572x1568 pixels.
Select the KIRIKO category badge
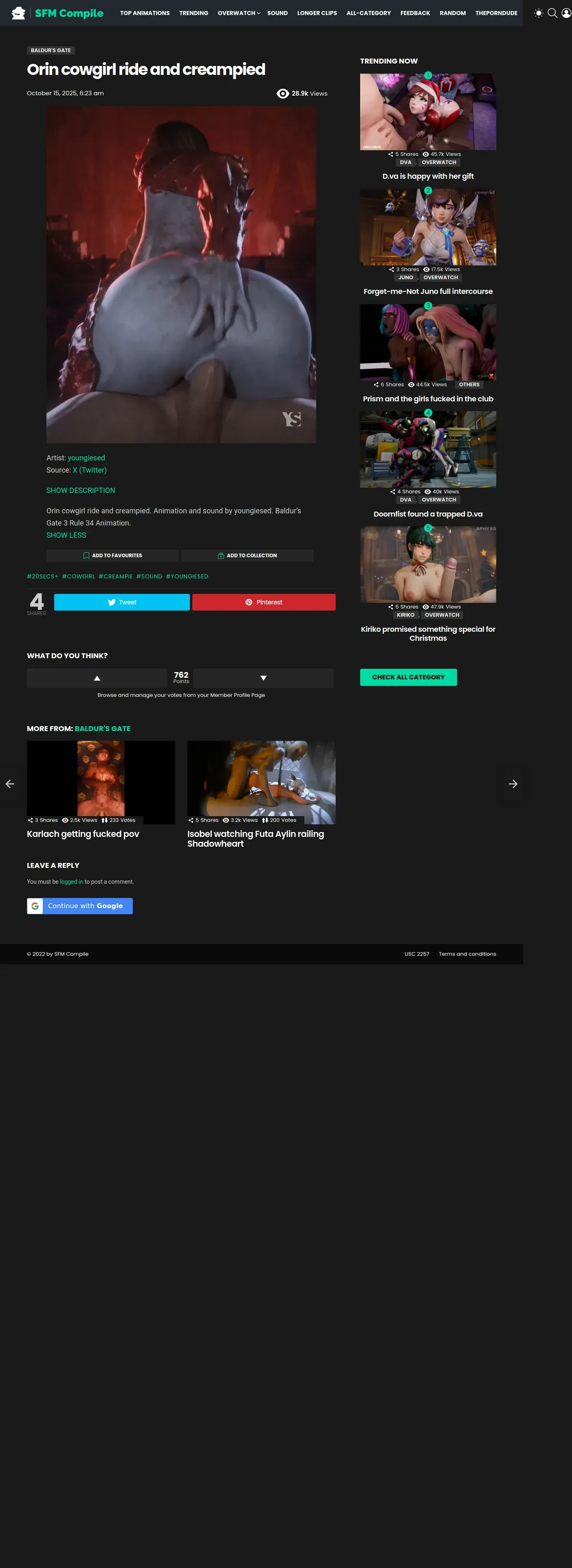point(406,615)
